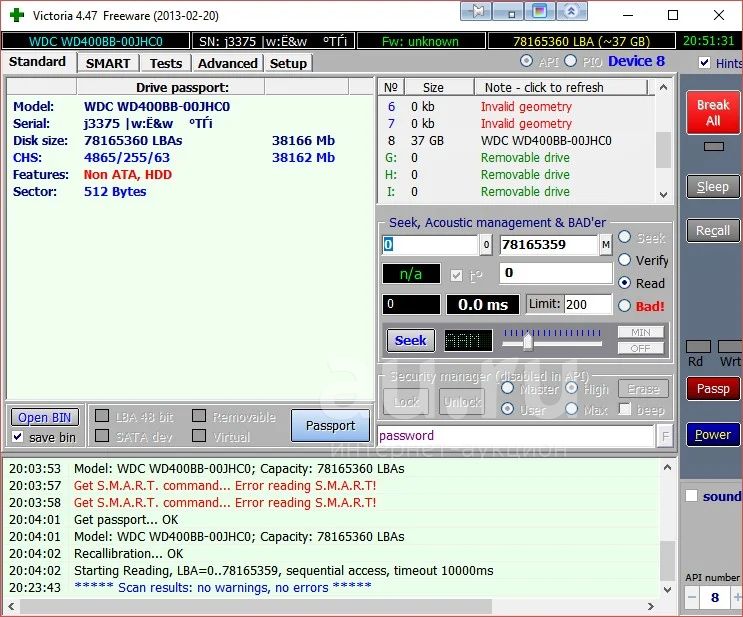Click the Power button
Image resolution: width=743 pixels, height=617 pixels.
[713, 435]
